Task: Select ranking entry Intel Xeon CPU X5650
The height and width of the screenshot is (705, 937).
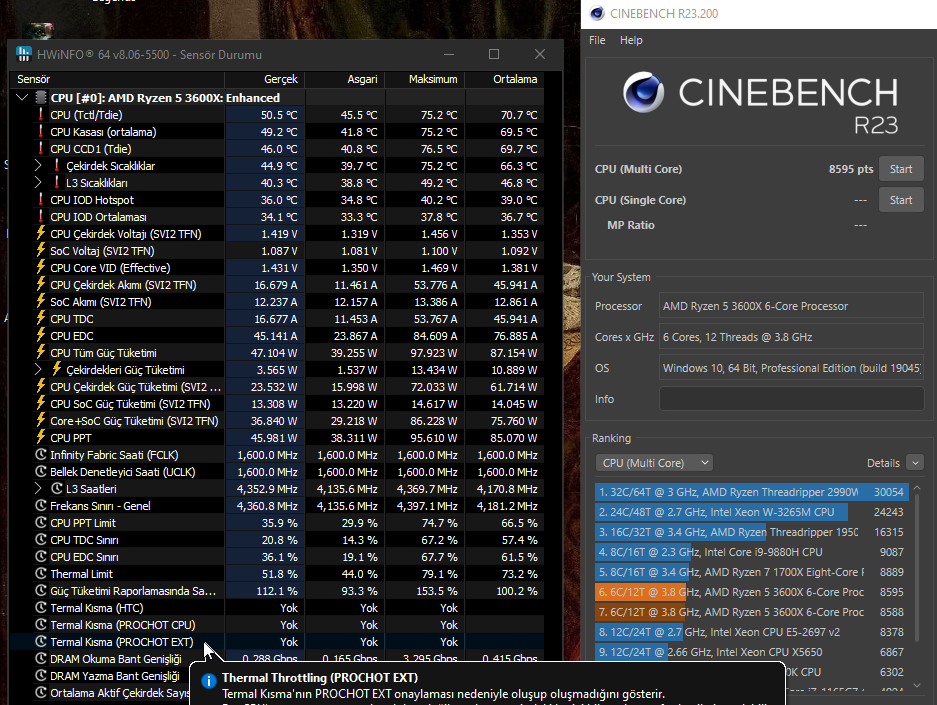Action: coord(752,652)
